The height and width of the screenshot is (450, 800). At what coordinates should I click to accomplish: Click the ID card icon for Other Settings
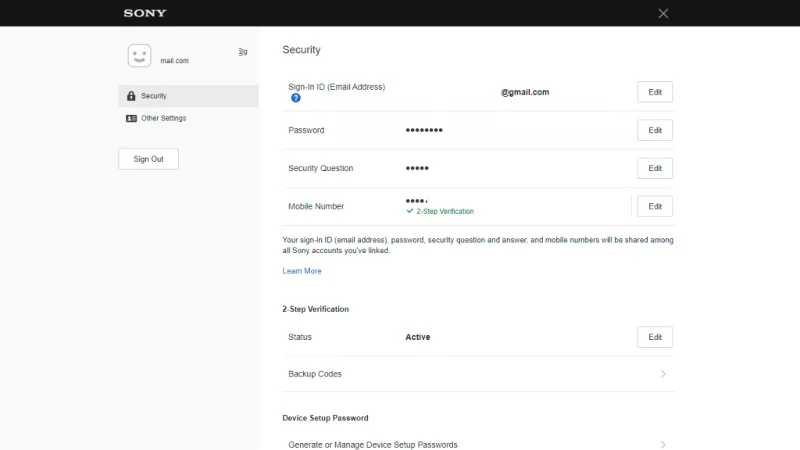pos(131,118)
